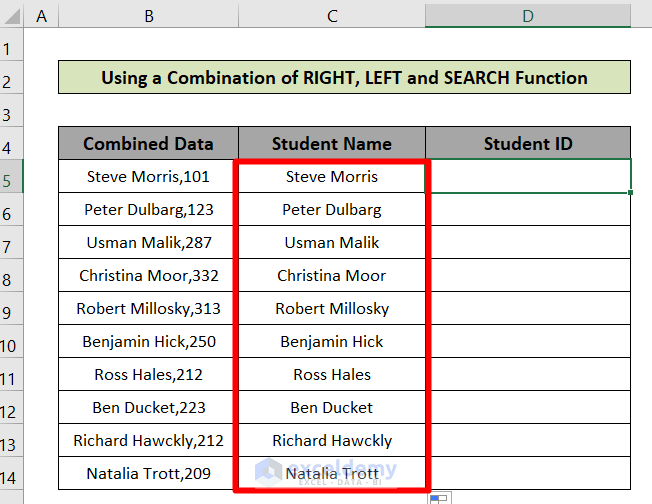Click the Student Name header cell
652x504 pixels.
pos(332,144)
